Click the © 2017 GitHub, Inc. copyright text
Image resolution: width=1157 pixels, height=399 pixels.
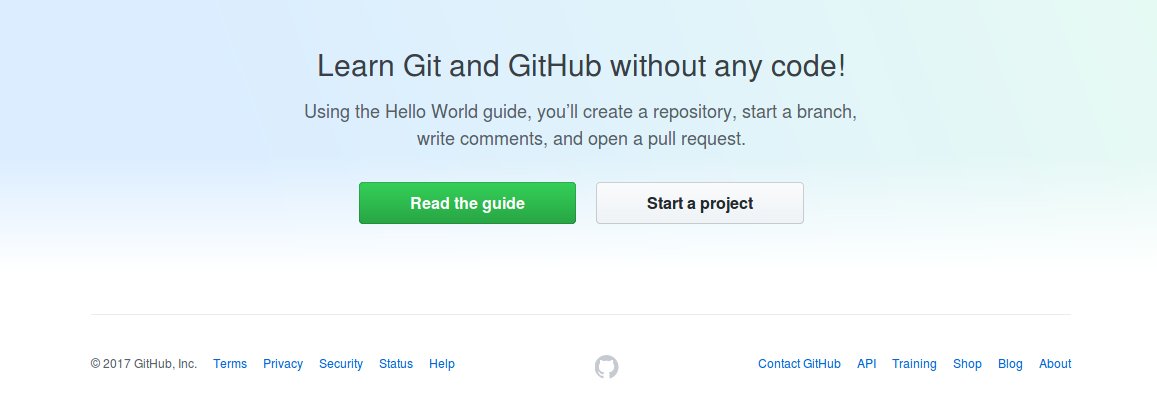point(144,364)
